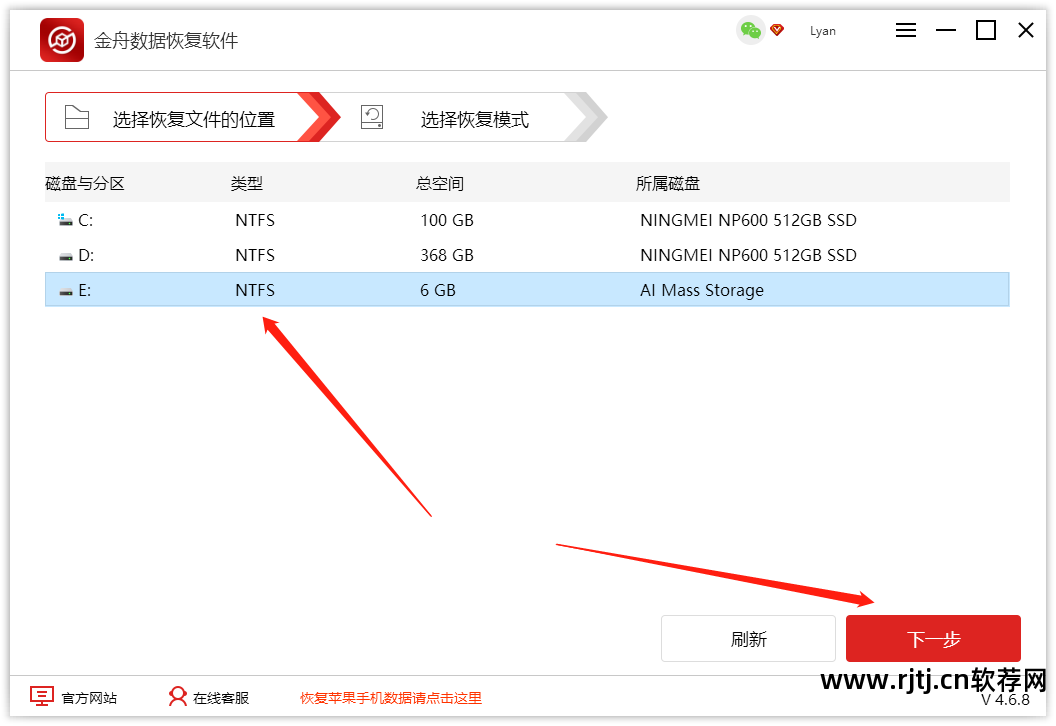
Task: Open the 恢复苹果手机数据请点击这里 link
Action: tap(389, 697)
